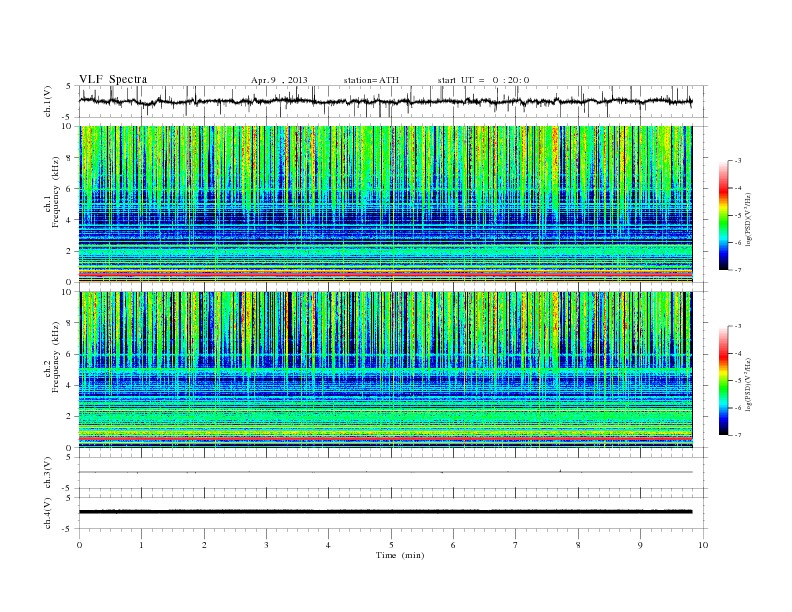The width and height of the screenshot is (792, 612).
Task: Click the ch.2 spectrogram panel
Action: (x=386, y=370)
